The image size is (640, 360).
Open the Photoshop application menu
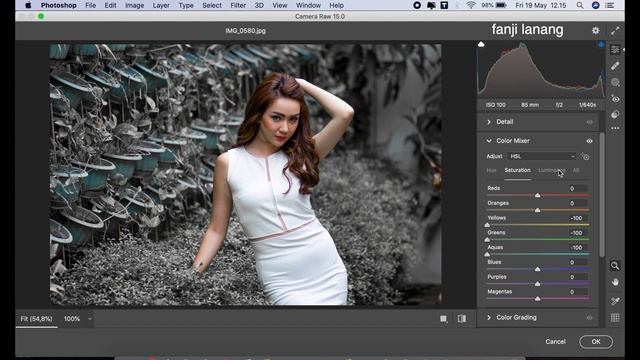58,5
